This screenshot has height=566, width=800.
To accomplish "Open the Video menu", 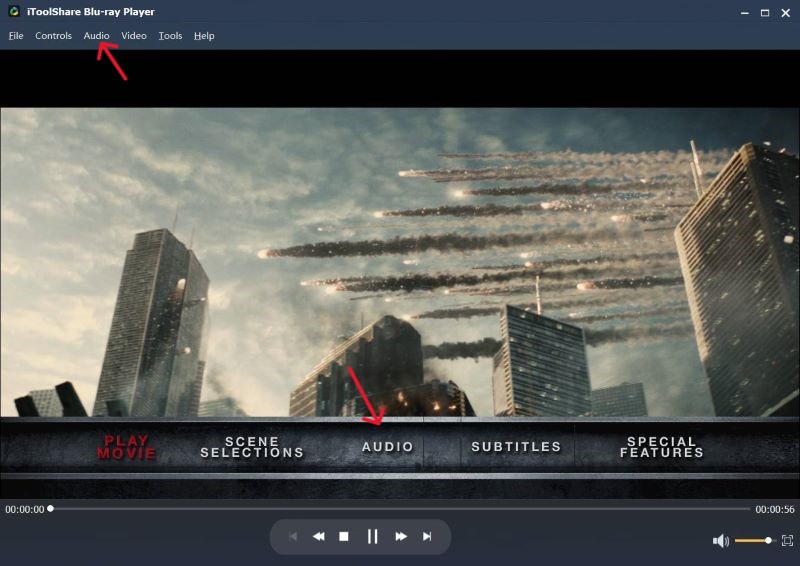I will 134,36.
